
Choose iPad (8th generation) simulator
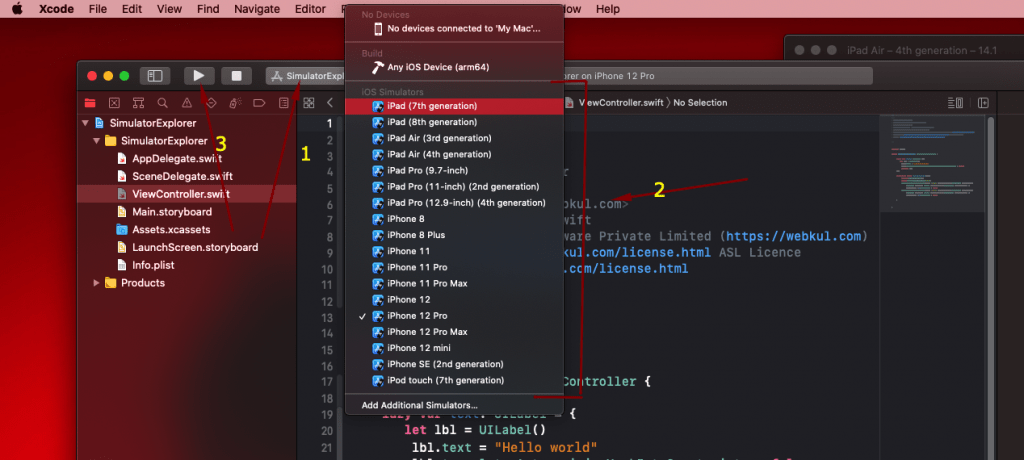(454, 122)
